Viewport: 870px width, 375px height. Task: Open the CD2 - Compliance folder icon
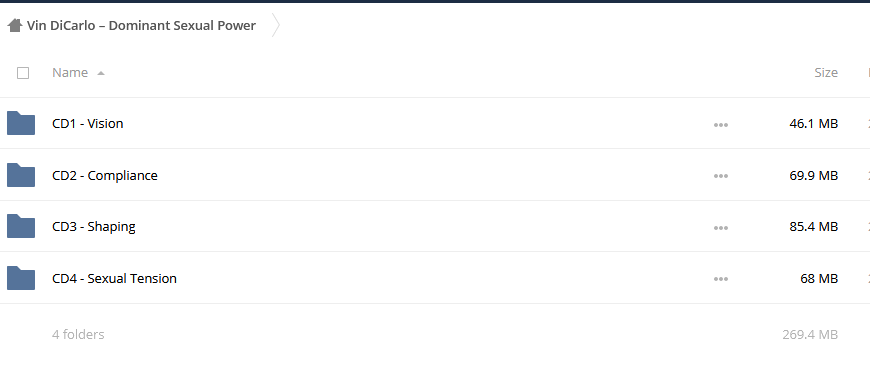(21, 175)
